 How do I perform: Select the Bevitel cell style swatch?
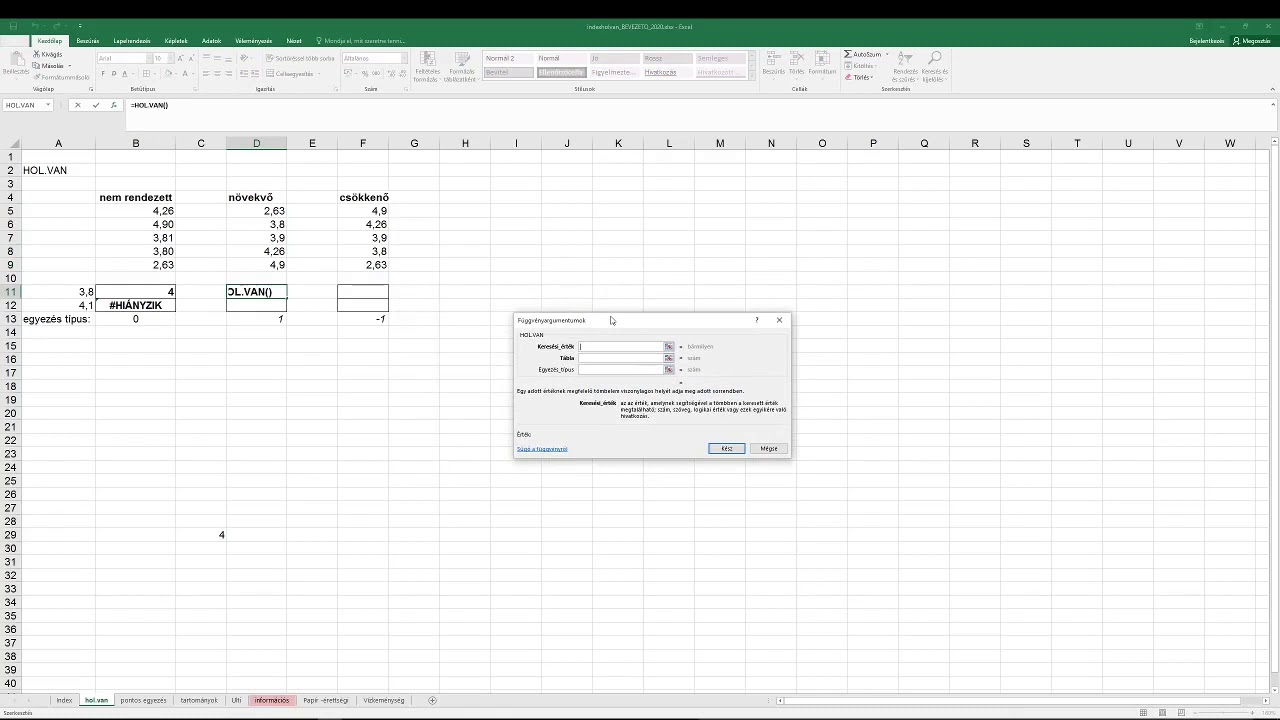coord(509,73)
